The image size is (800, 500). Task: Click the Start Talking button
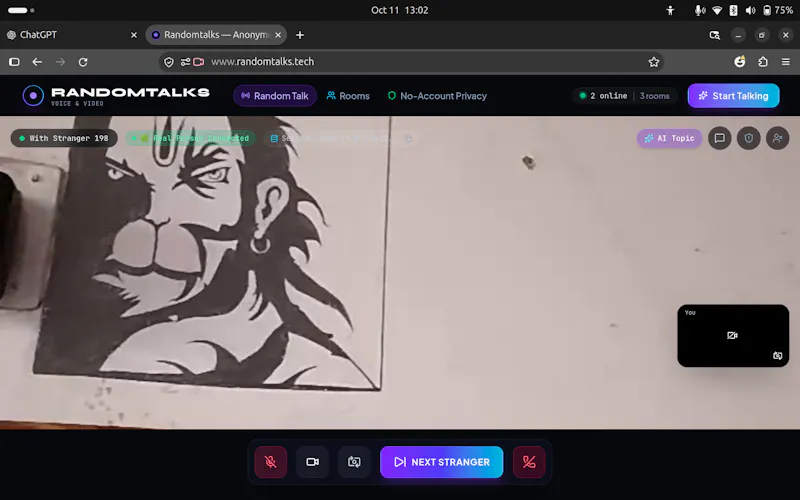[x=733, y=96]
